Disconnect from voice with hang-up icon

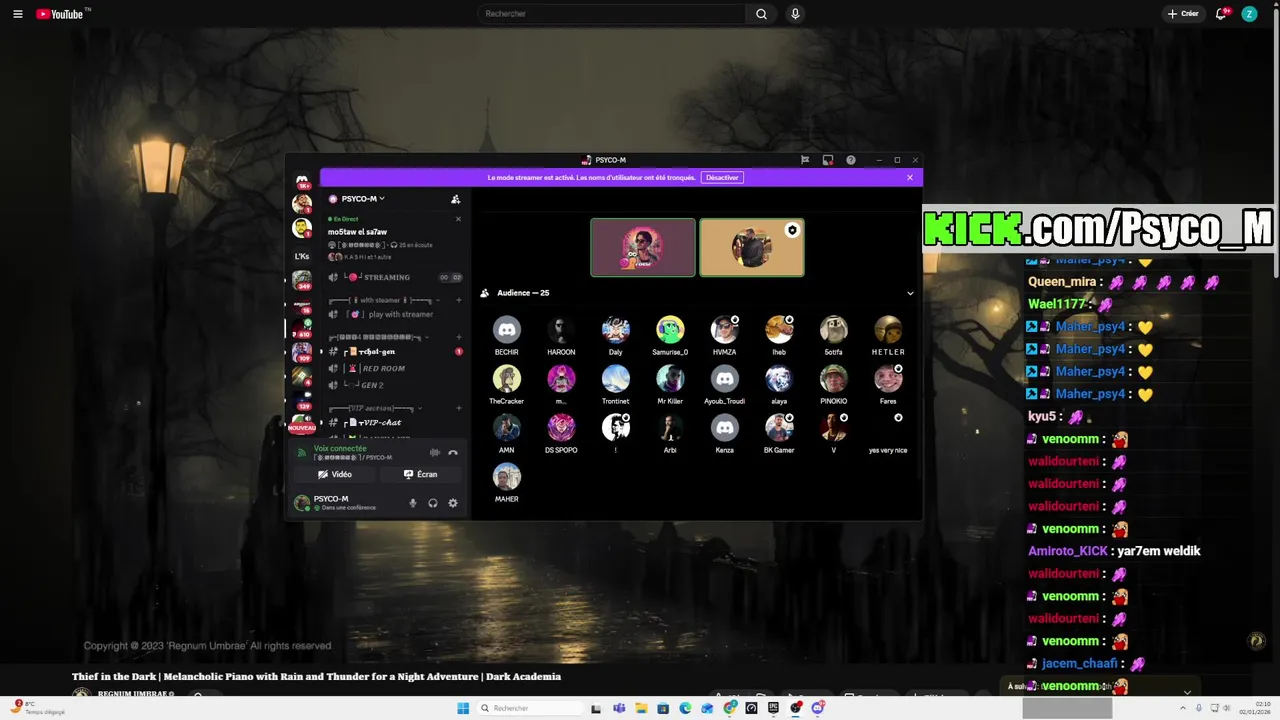click(x=453, y=453)
